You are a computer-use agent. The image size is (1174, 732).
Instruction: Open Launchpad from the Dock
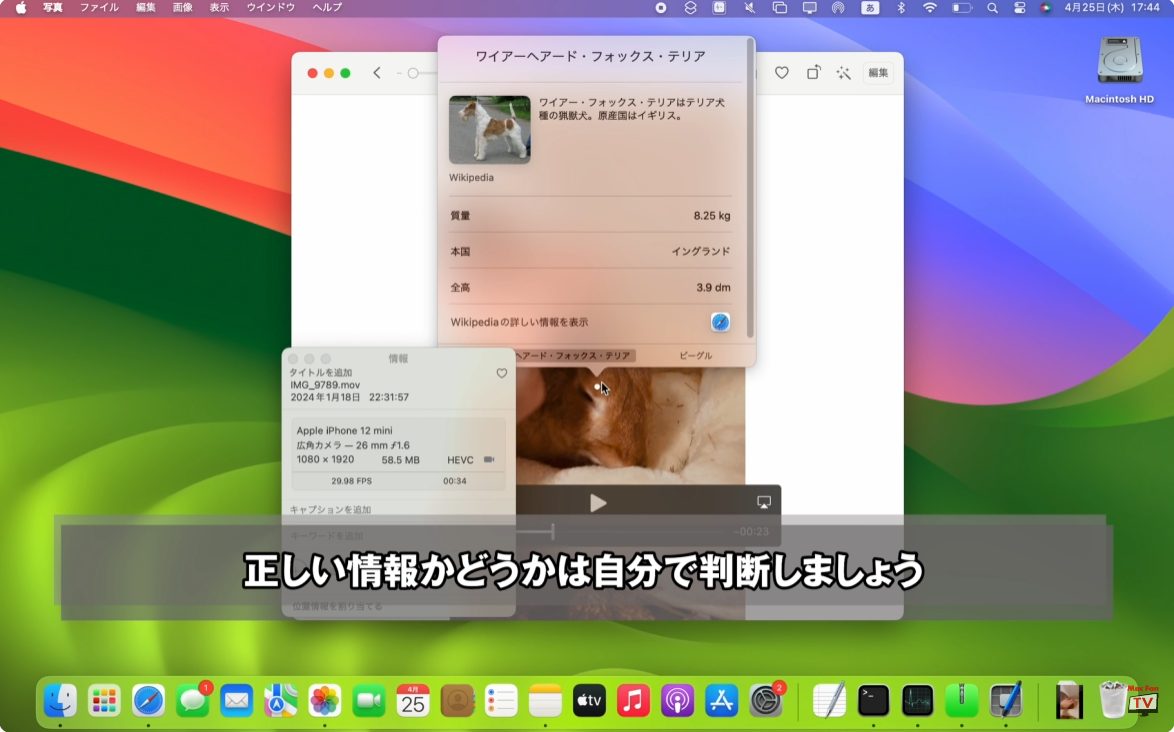[x=104, y=701]
